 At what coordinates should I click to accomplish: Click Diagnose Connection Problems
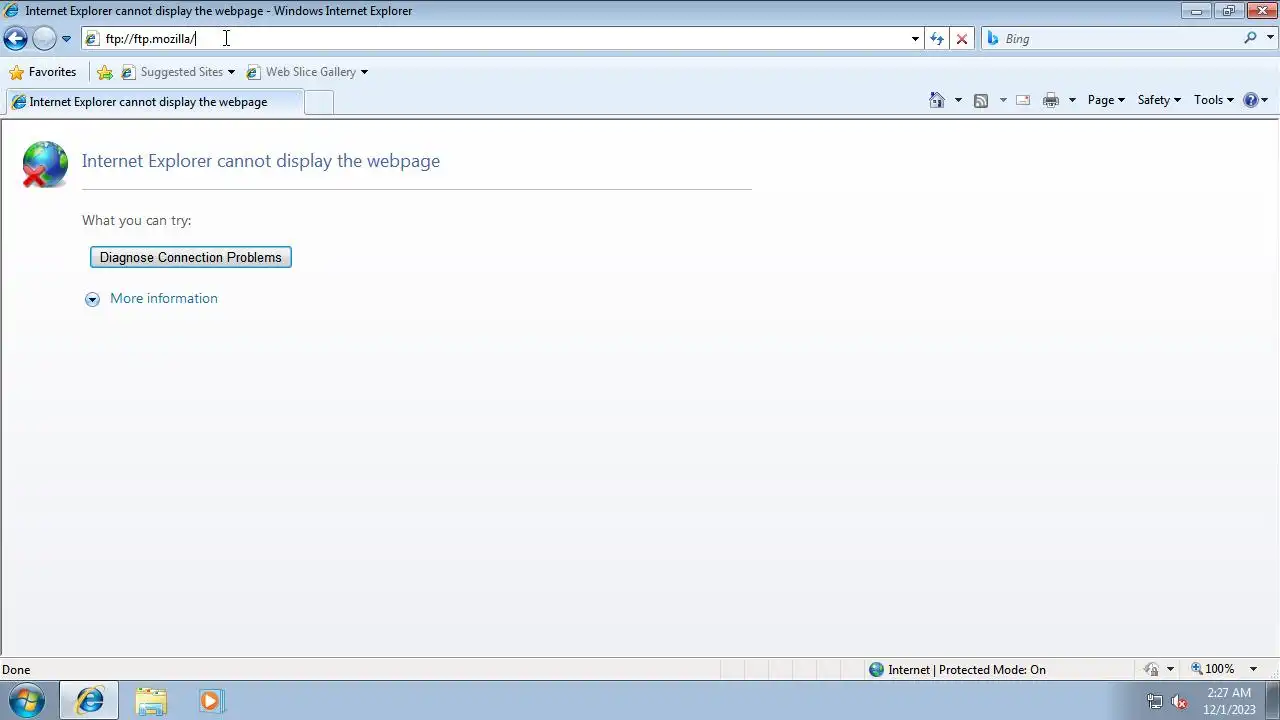[x=191, y=257]
